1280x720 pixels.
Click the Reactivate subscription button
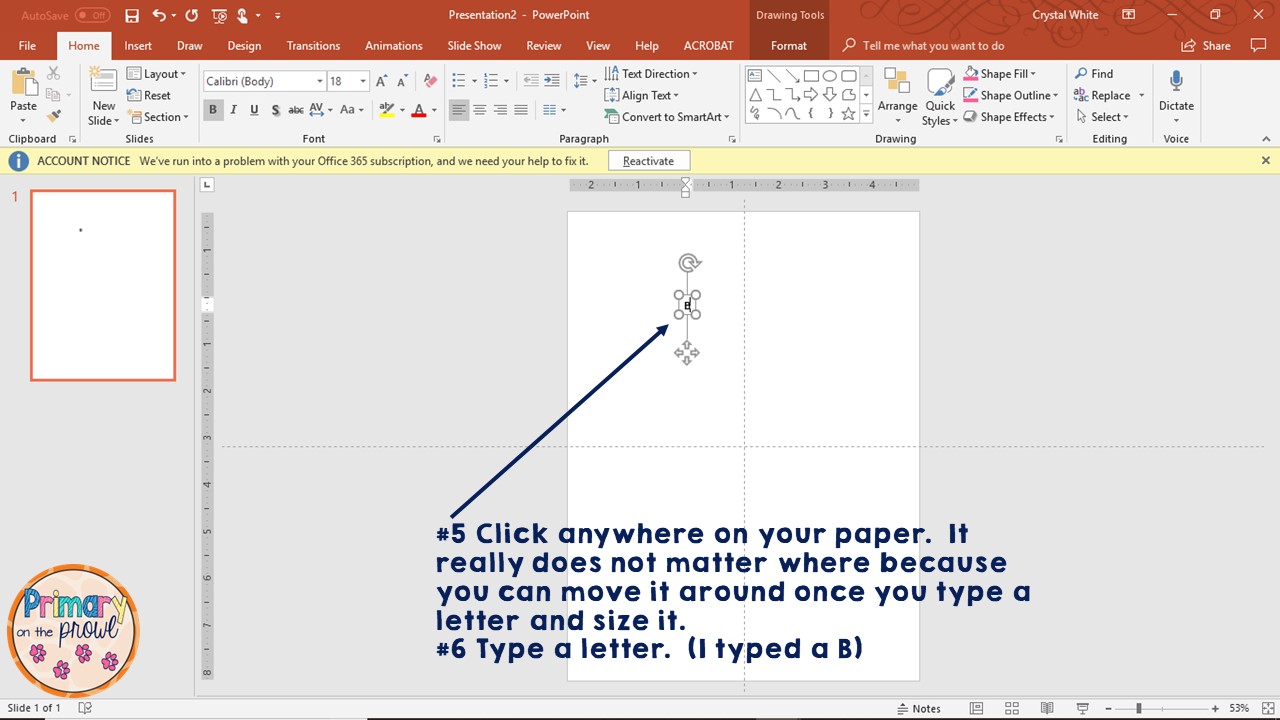(648, 160)
